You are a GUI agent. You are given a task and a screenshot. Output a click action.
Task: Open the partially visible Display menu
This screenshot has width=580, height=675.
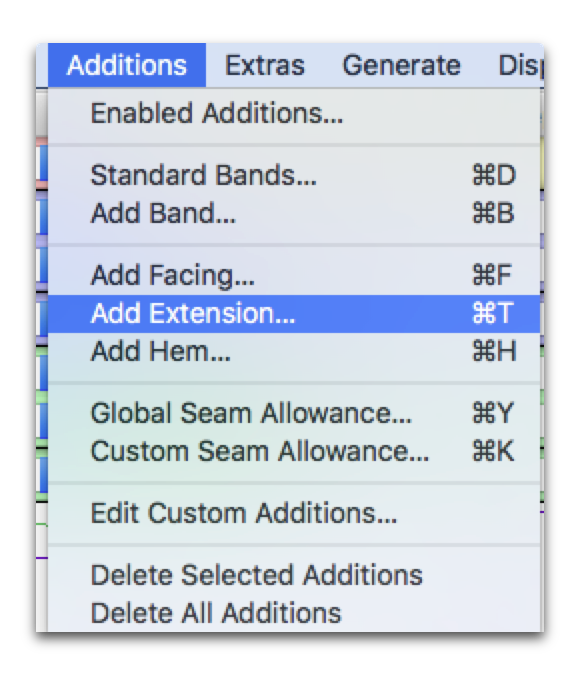[520, 65]
